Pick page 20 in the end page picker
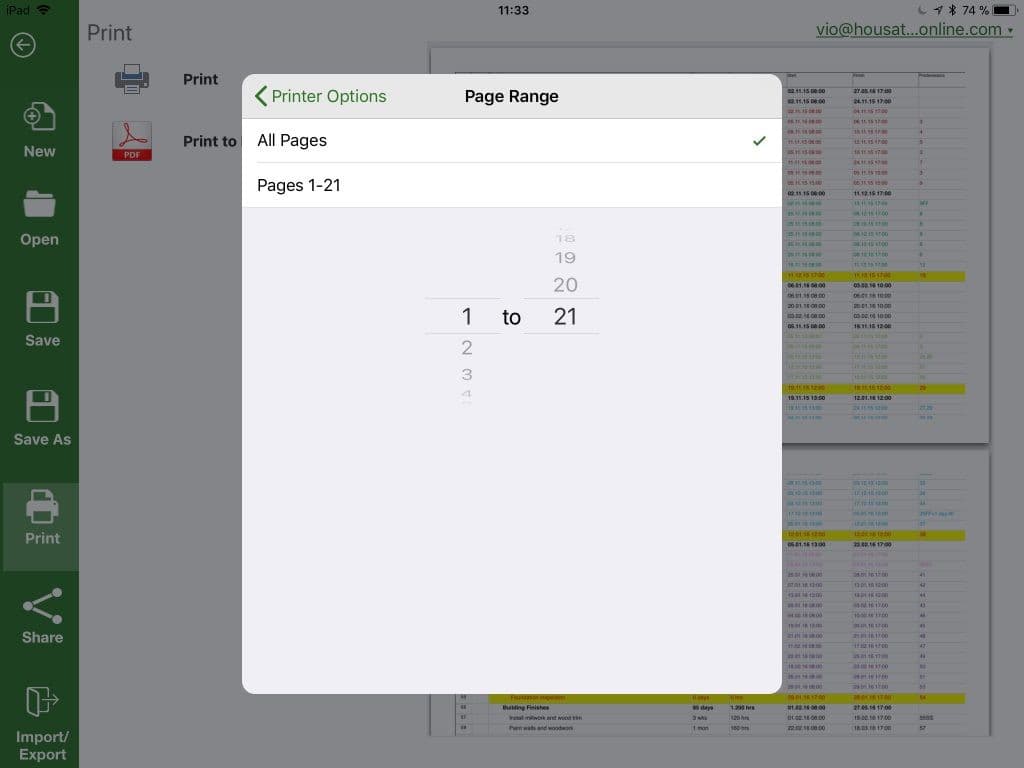 (565, 285)
